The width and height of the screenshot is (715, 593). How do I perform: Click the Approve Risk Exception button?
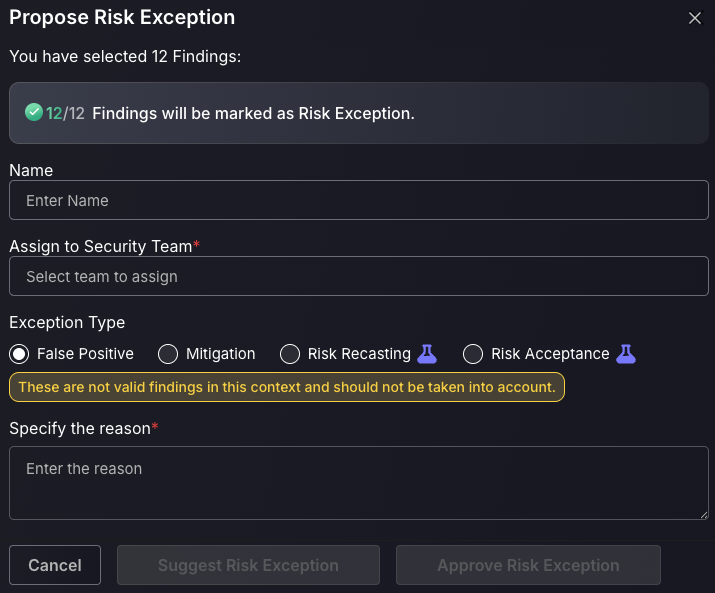point(528,565)
